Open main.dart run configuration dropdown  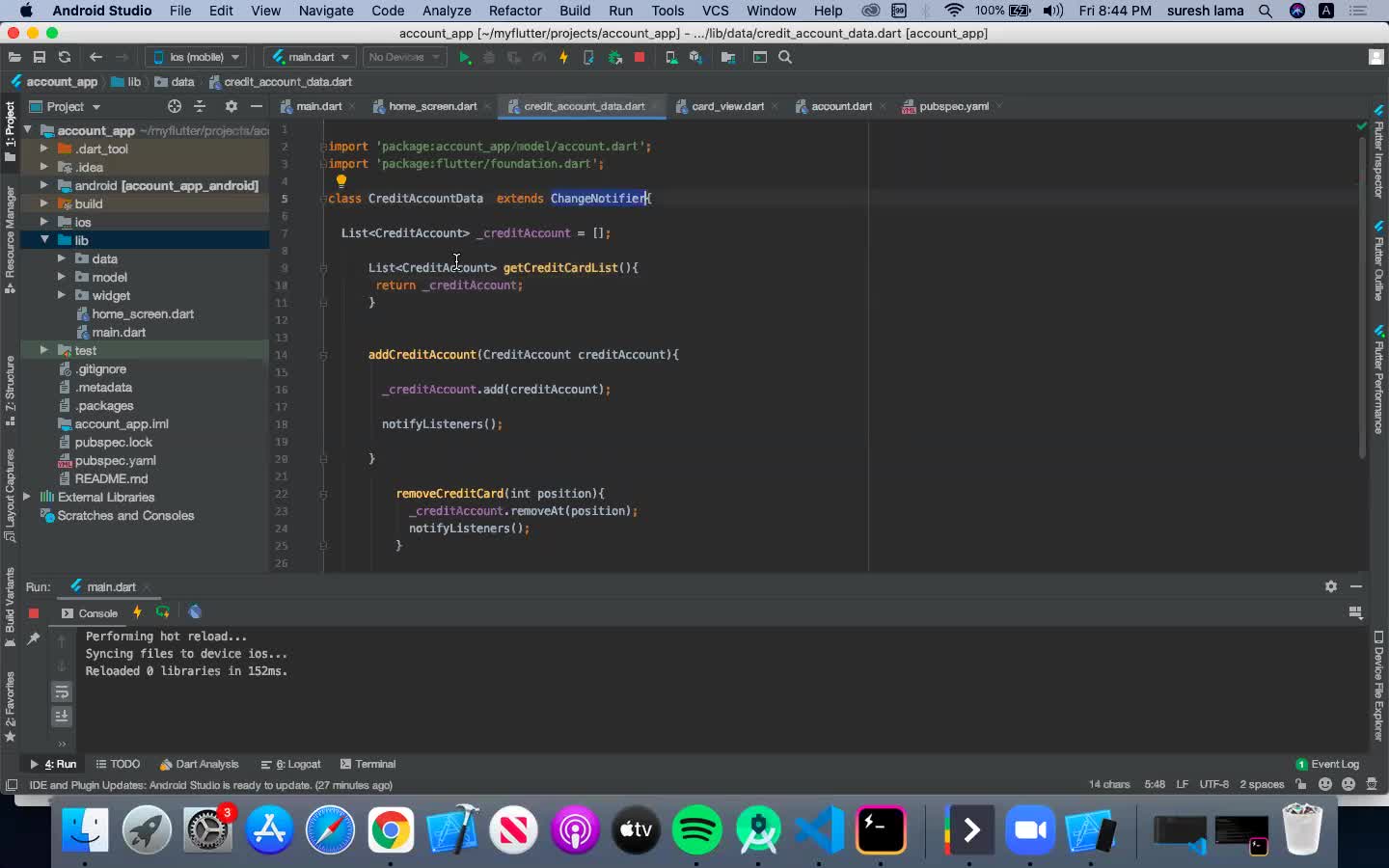[x=311, y=57]
